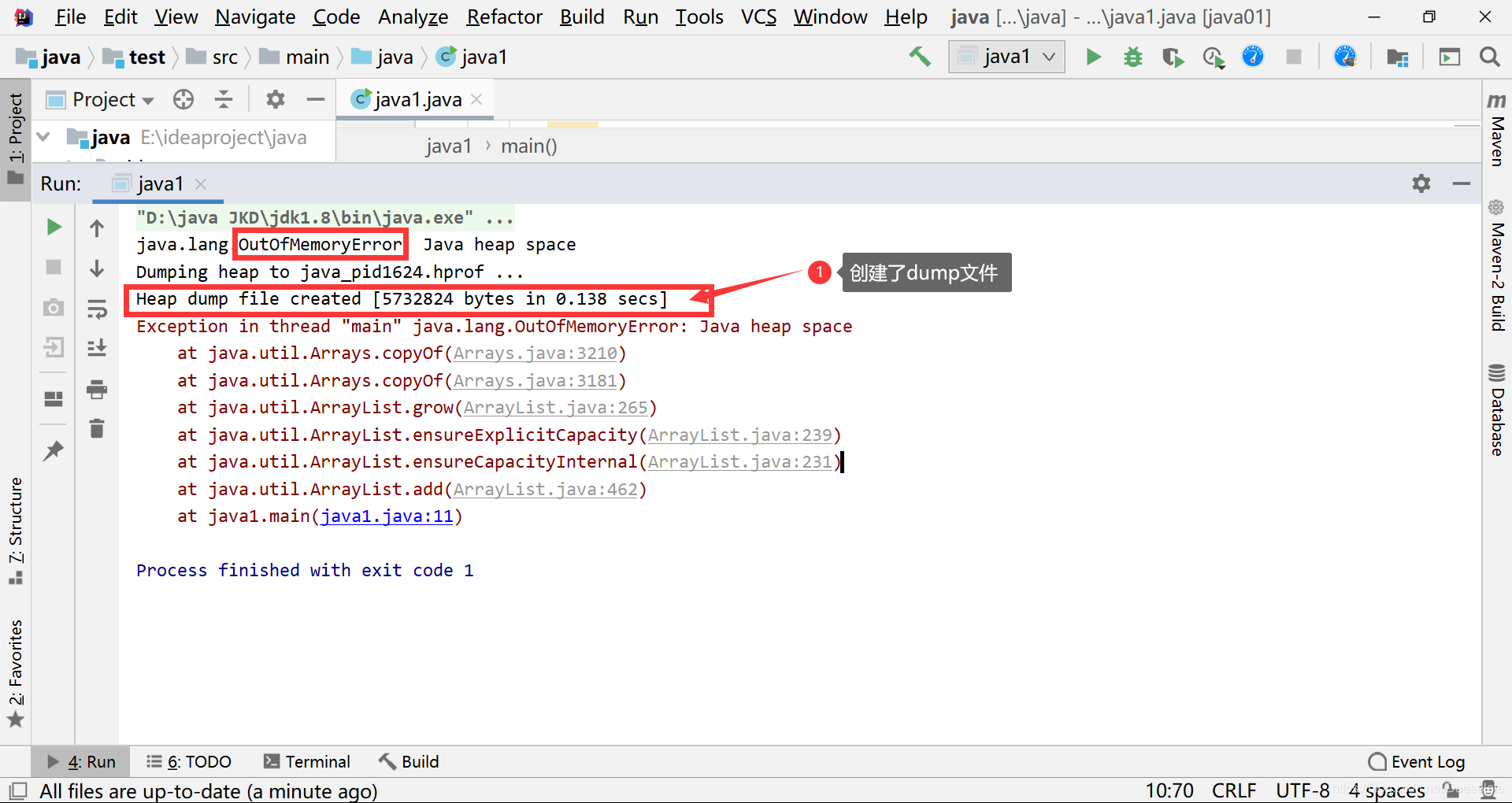Open the Maven side panel

1496,129
